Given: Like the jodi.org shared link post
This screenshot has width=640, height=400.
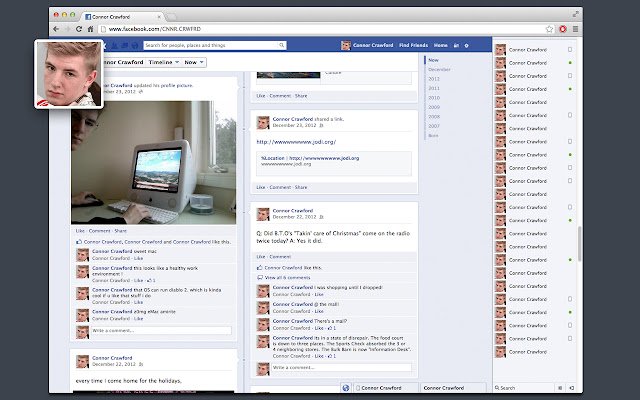Looking at the screenshot, I should (x=260, y=187).
